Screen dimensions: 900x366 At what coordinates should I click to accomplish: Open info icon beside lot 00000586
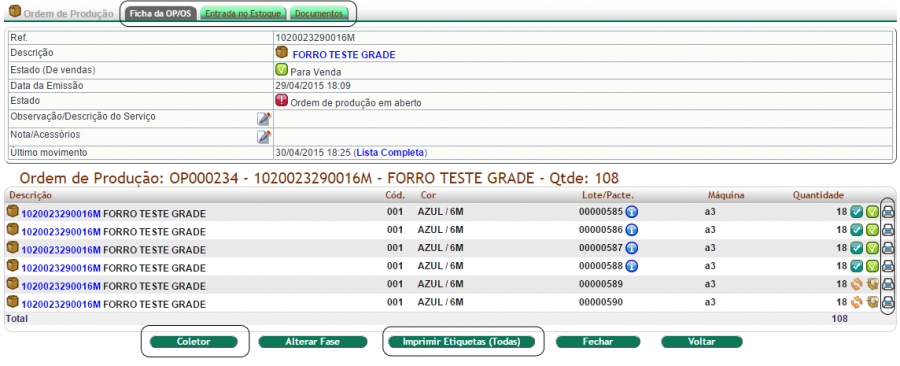631,230
